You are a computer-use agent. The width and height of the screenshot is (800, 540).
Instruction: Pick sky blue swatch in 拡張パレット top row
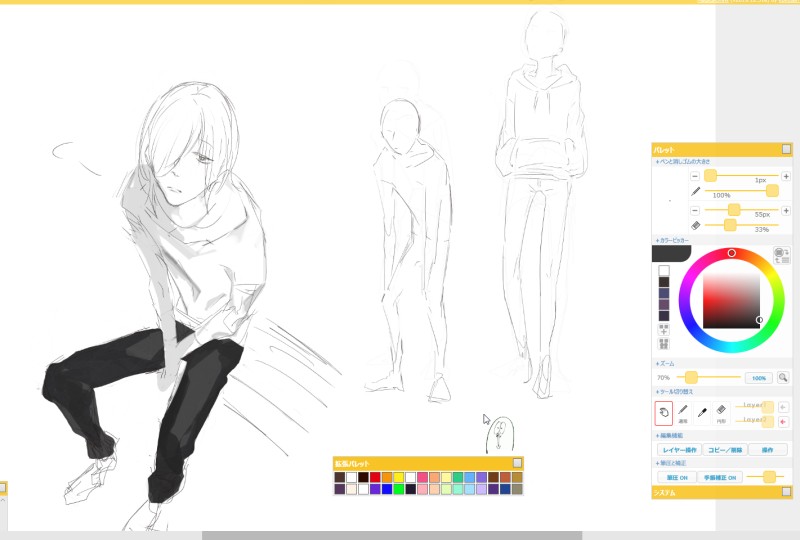[x=469, y=477]
